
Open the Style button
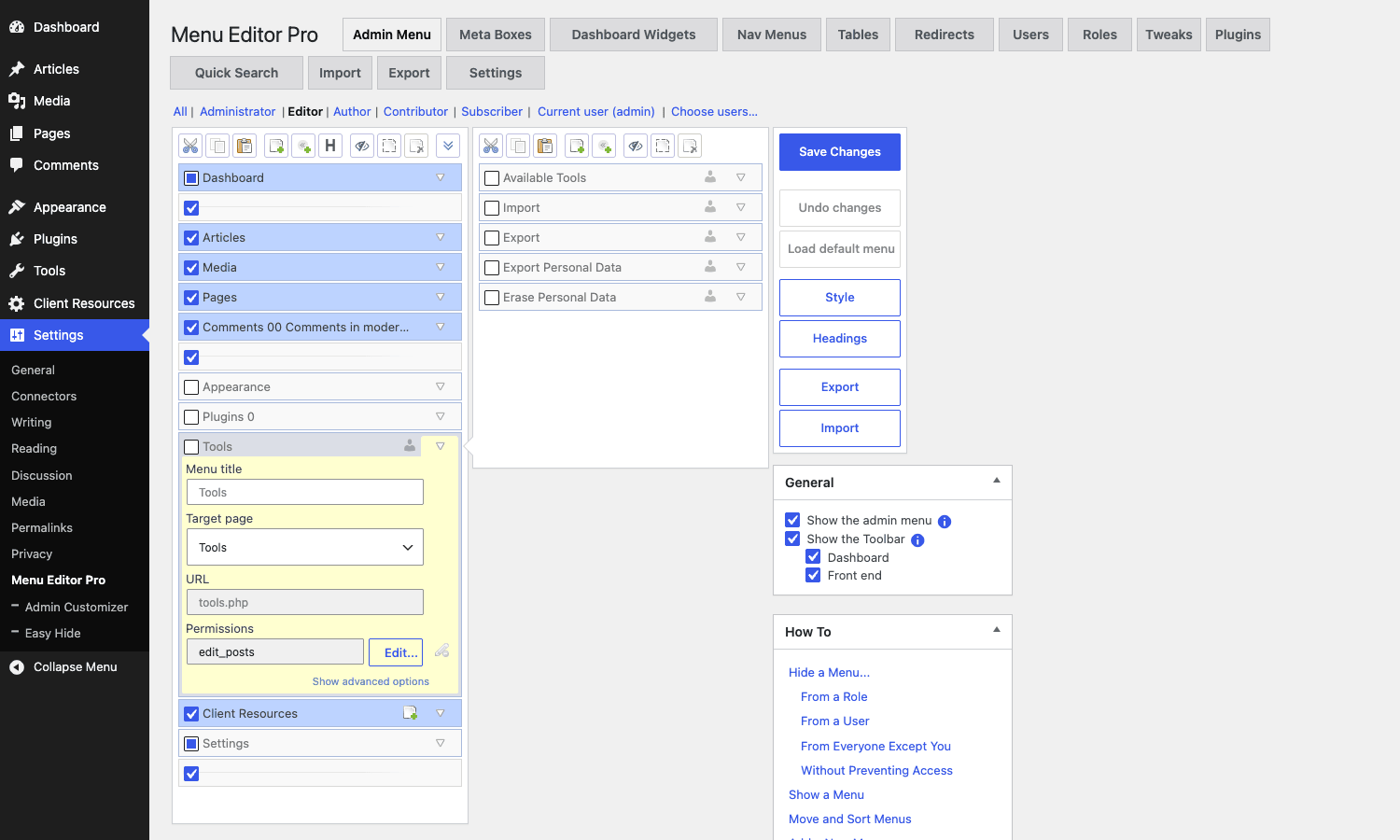click(840, 297)
